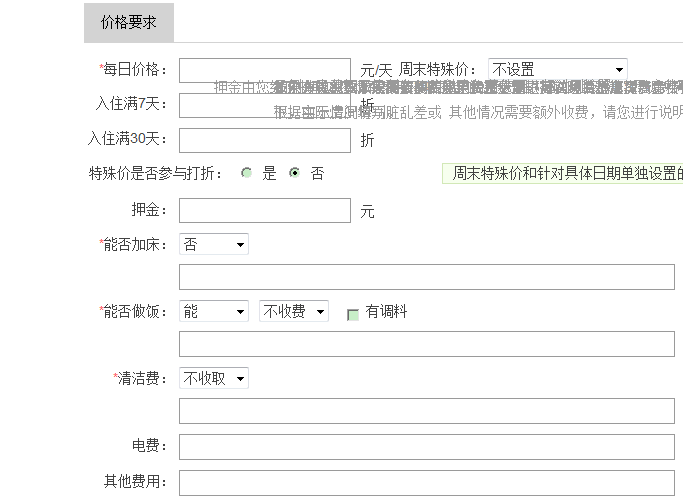Click the 每日价格 input field
683x499 pixels.
[x=265, y=71]
